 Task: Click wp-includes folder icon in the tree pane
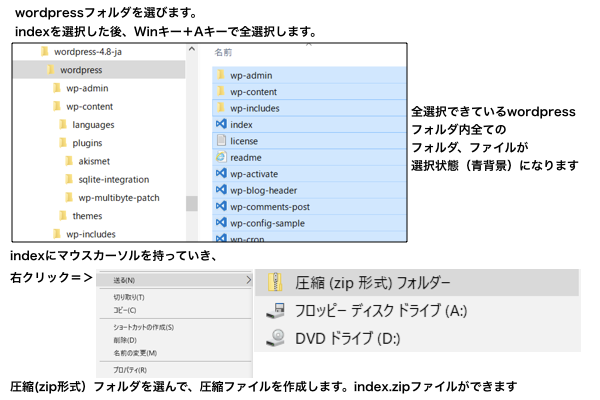point(57,233)
